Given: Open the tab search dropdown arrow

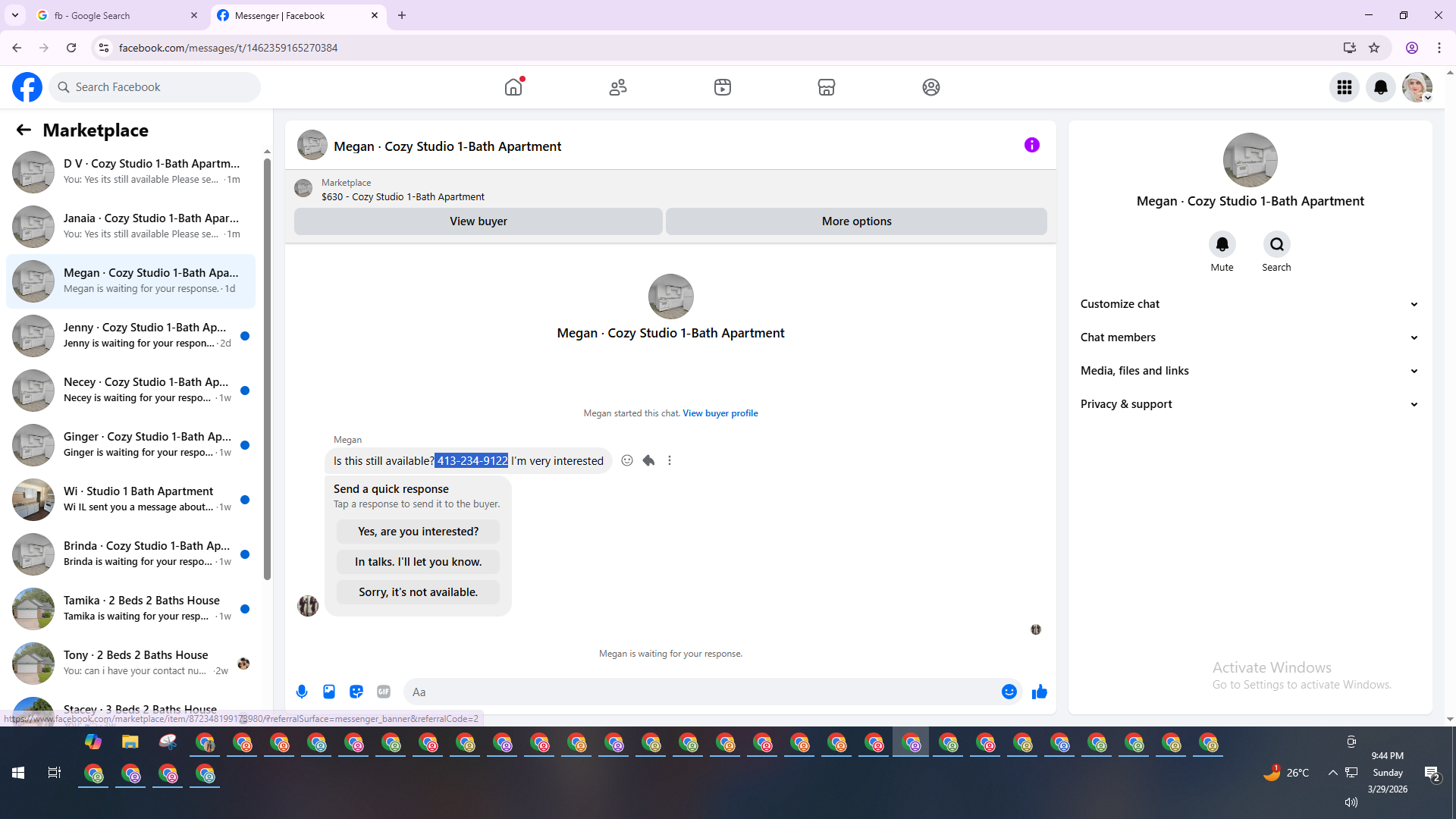Looking at the screenshot, I should pos(15,15).
